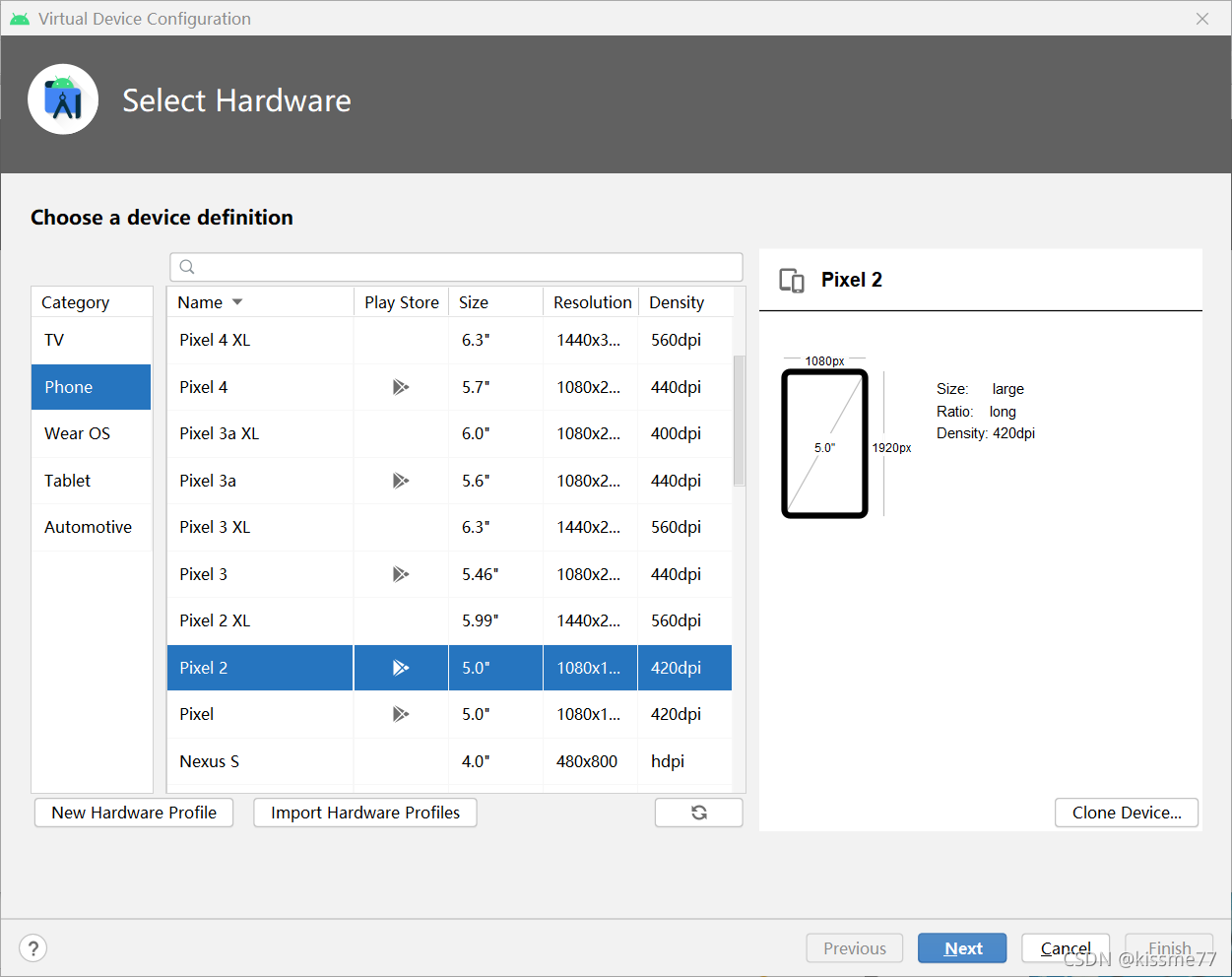Click the Play Store icon in Pixel 2 row

(x=400, y=668)
